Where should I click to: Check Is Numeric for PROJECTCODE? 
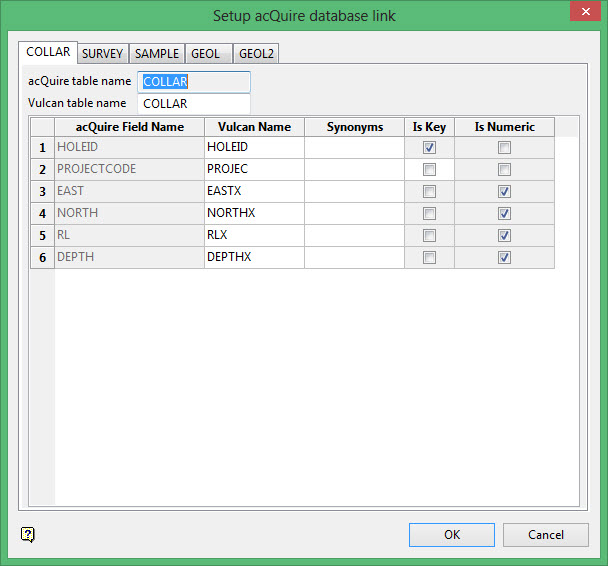click(504, 169)
